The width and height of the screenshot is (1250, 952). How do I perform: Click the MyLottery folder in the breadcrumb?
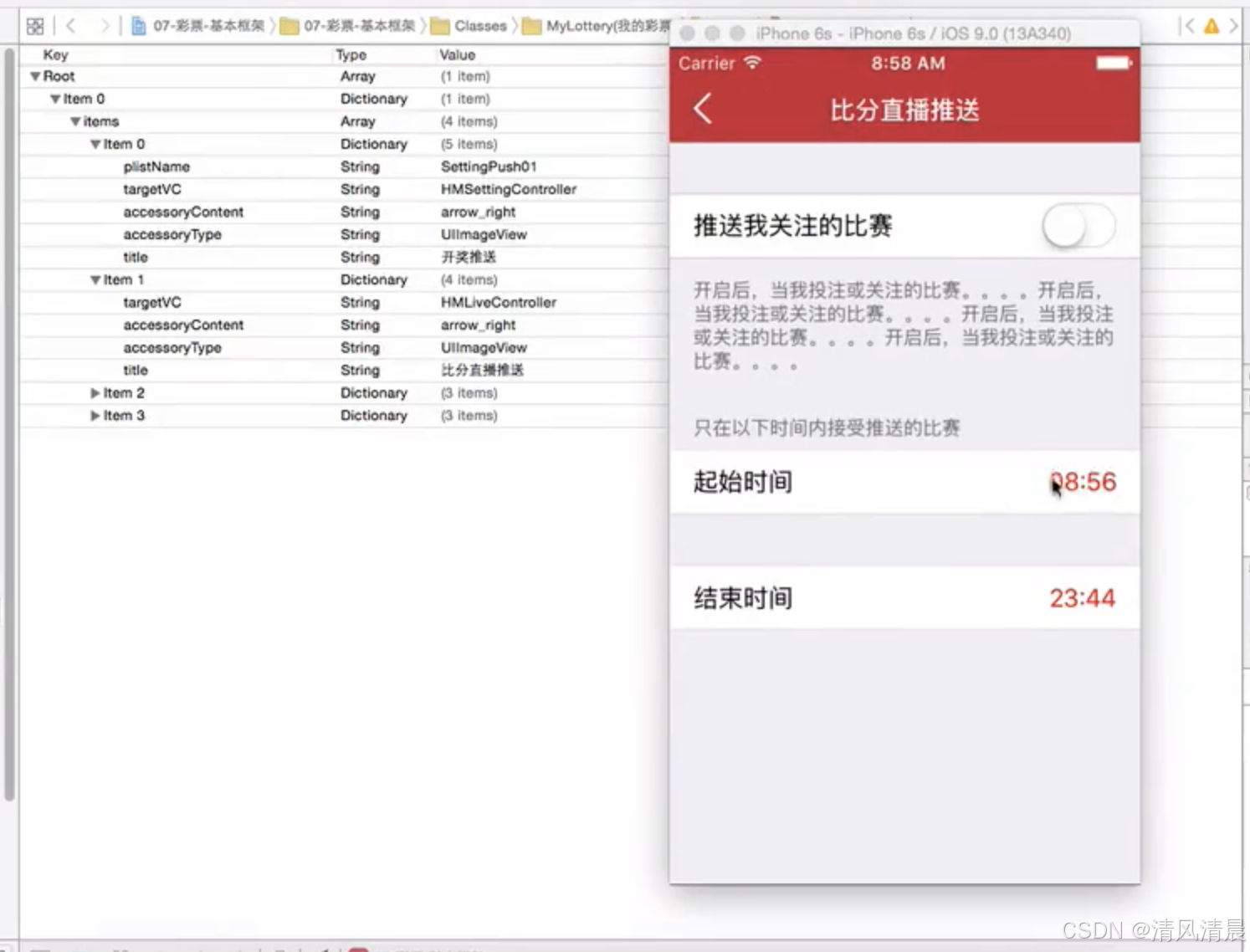[x=597, y=26]
